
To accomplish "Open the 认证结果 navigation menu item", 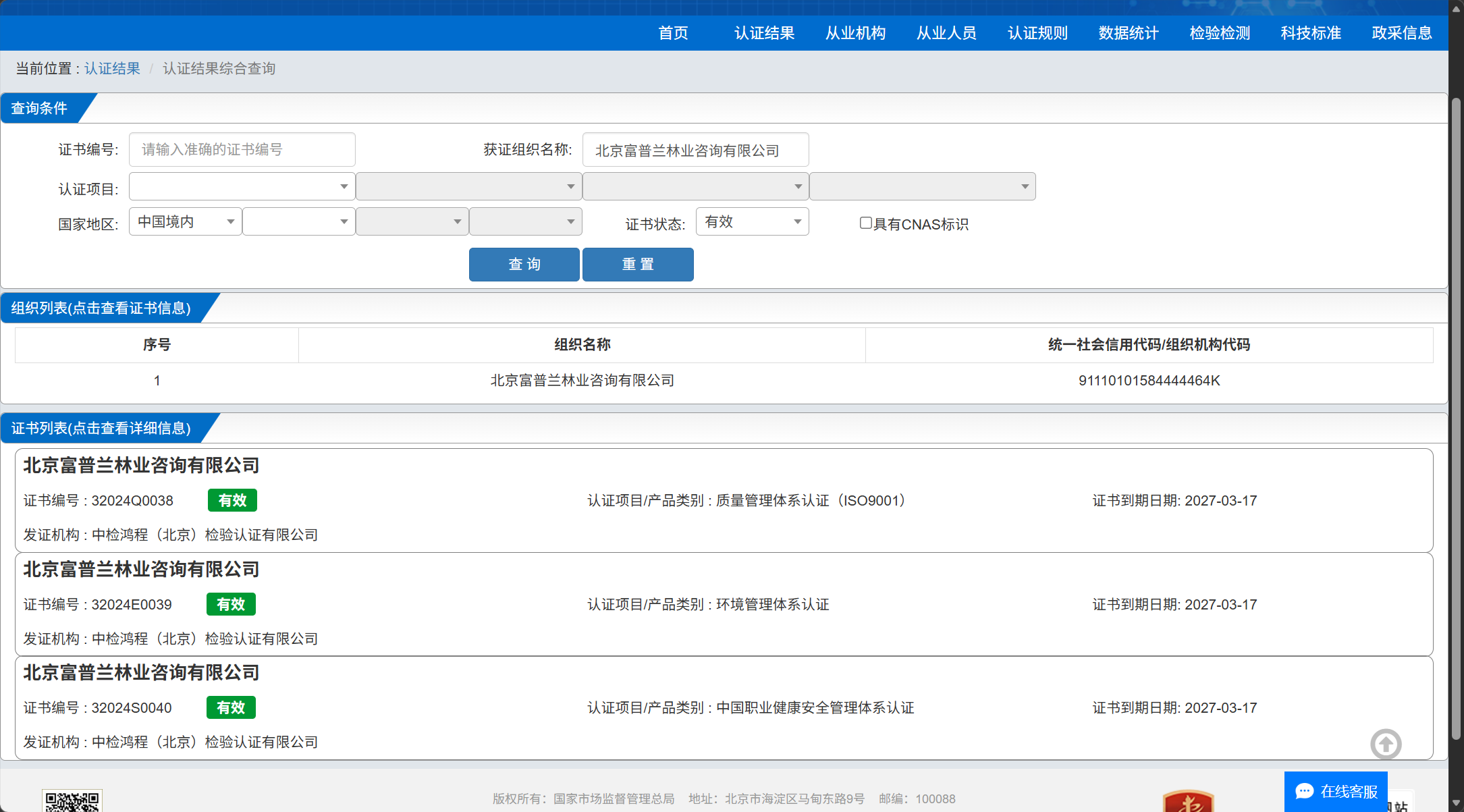I will click(764, 33).
